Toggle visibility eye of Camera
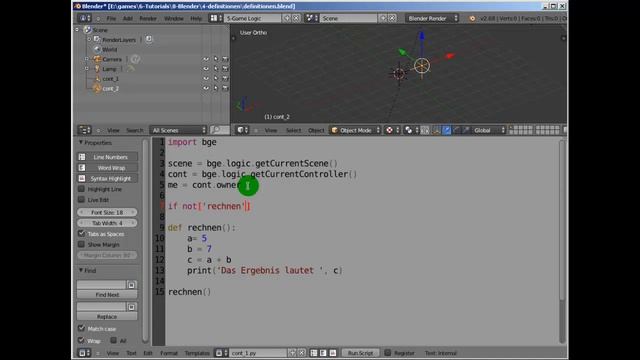 (206, 59)
